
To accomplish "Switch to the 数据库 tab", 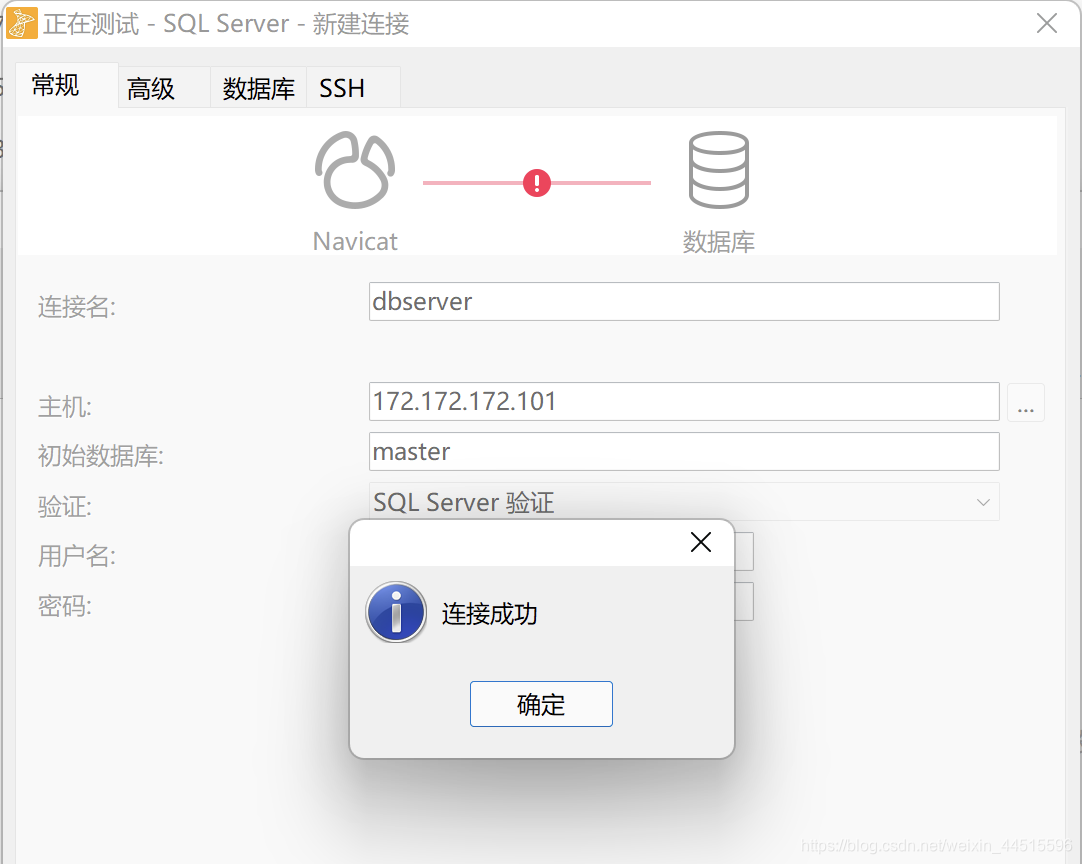I will tap(258, 87).
